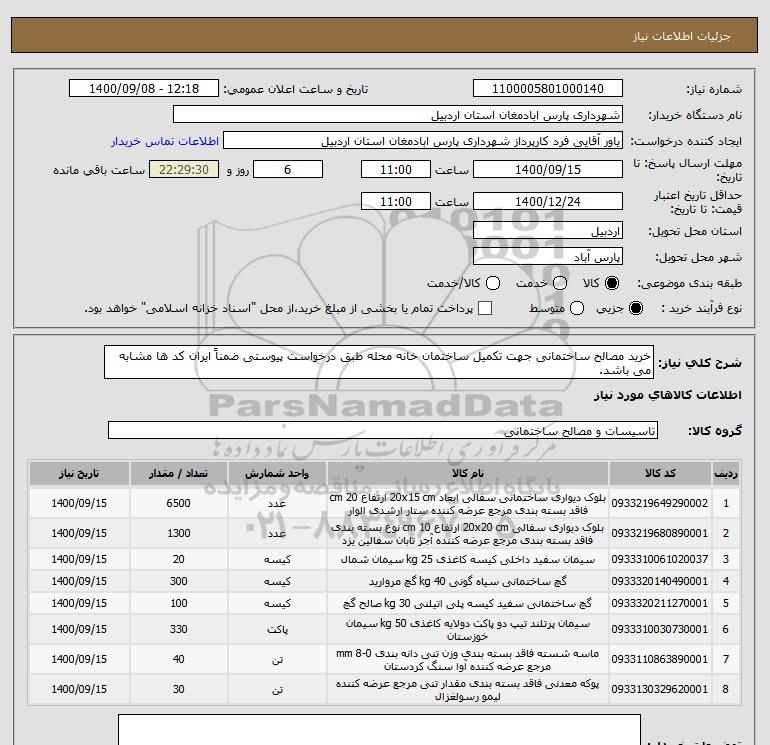Click the need number field 1100005801000140
The image size is (770, 745).
click(x=548, y=88)
